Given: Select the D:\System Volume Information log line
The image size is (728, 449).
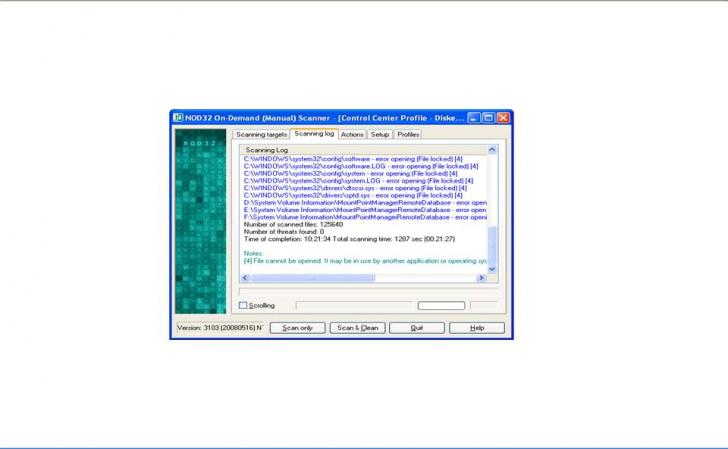Looking at the screenshot, I should pos(365,203).
